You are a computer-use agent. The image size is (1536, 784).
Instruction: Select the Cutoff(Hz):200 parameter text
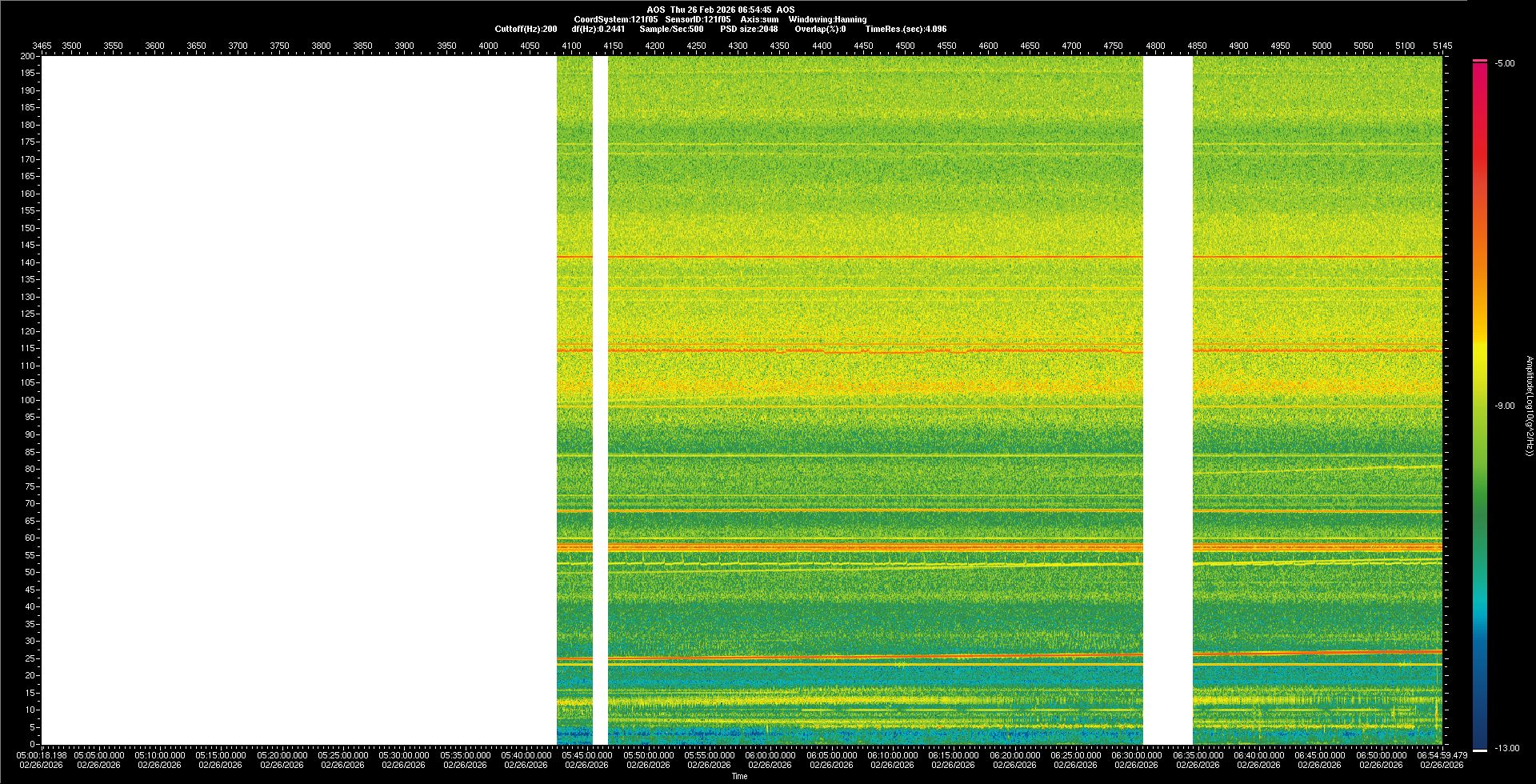tap(526, 29)
